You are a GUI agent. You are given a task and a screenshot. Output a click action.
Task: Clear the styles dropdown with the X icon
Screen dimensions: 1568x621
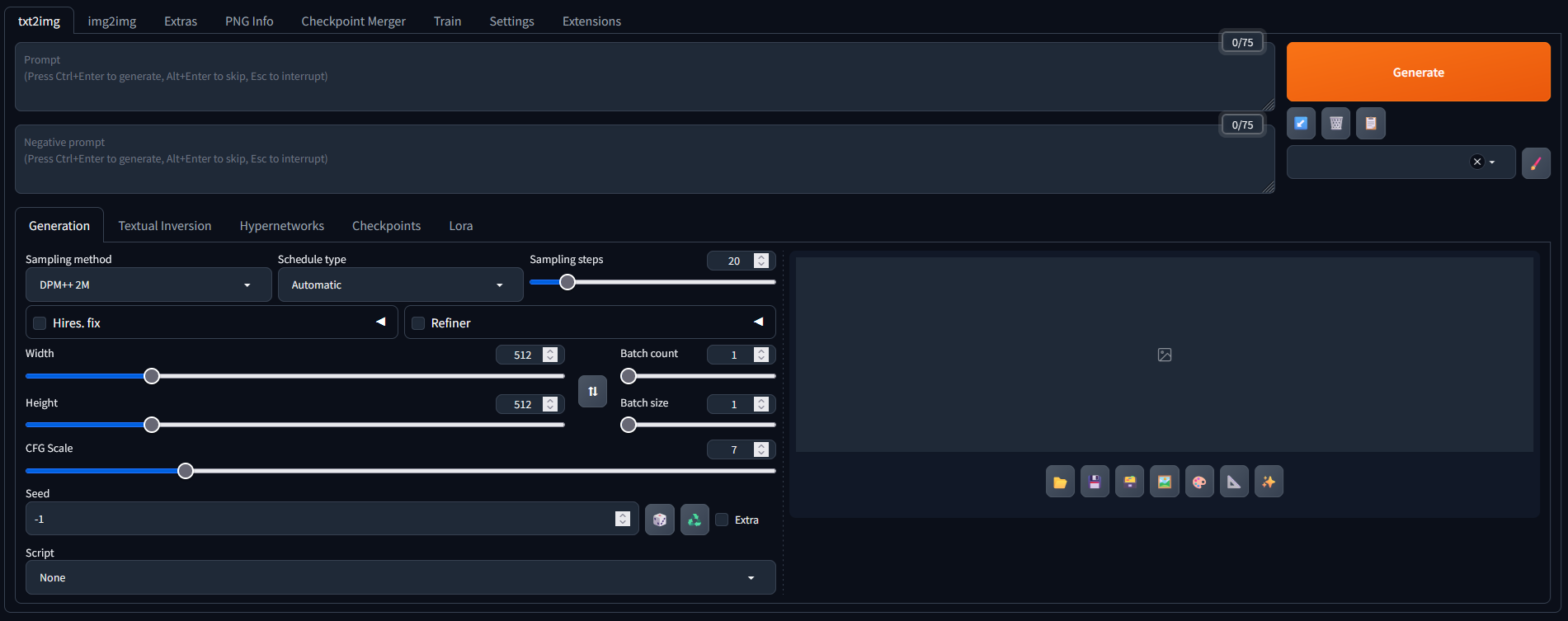1477,162
